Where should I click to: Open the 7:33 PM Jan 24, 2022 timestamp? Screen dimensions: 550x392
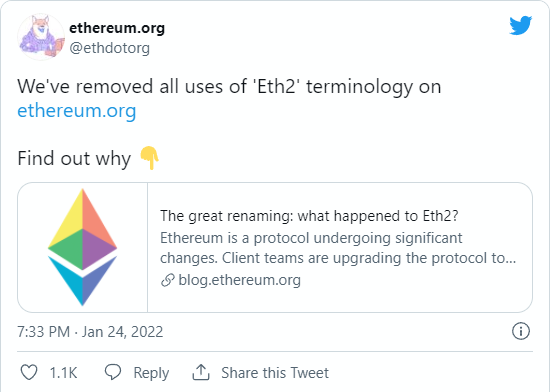tap(90, 332)
